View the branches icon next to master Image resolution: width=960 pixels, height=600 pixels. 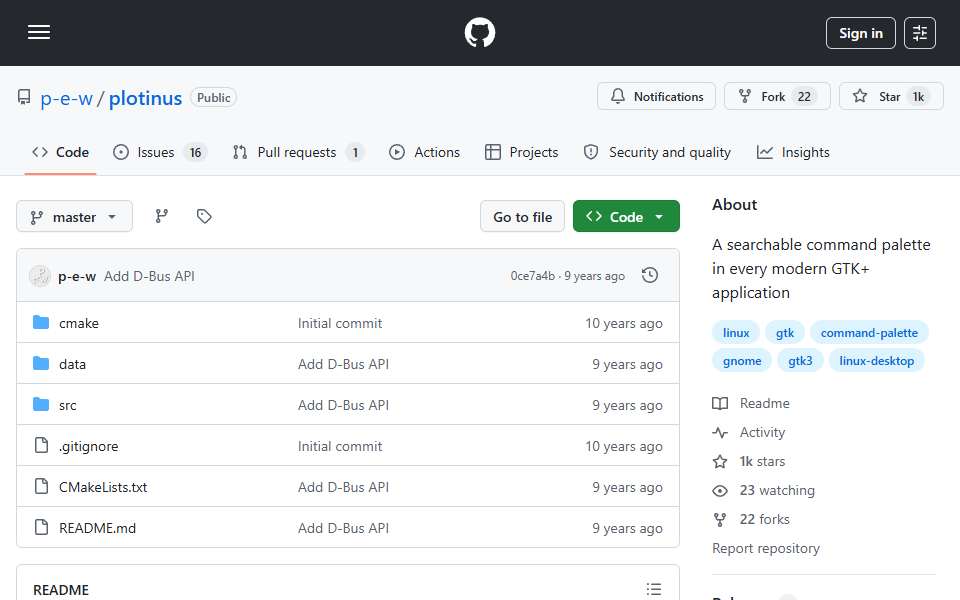pos(162,216)
